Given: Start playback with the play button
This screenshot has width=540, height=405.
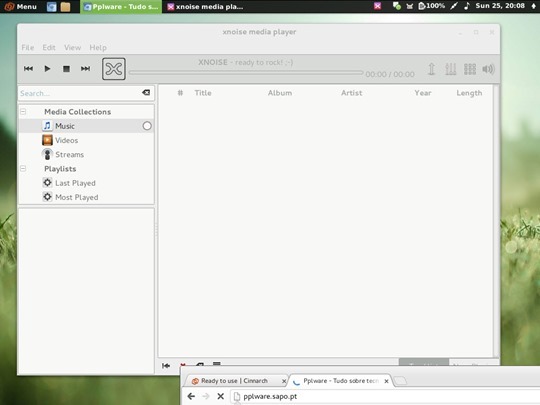Looking at the screenshot, I should point(48,69).
